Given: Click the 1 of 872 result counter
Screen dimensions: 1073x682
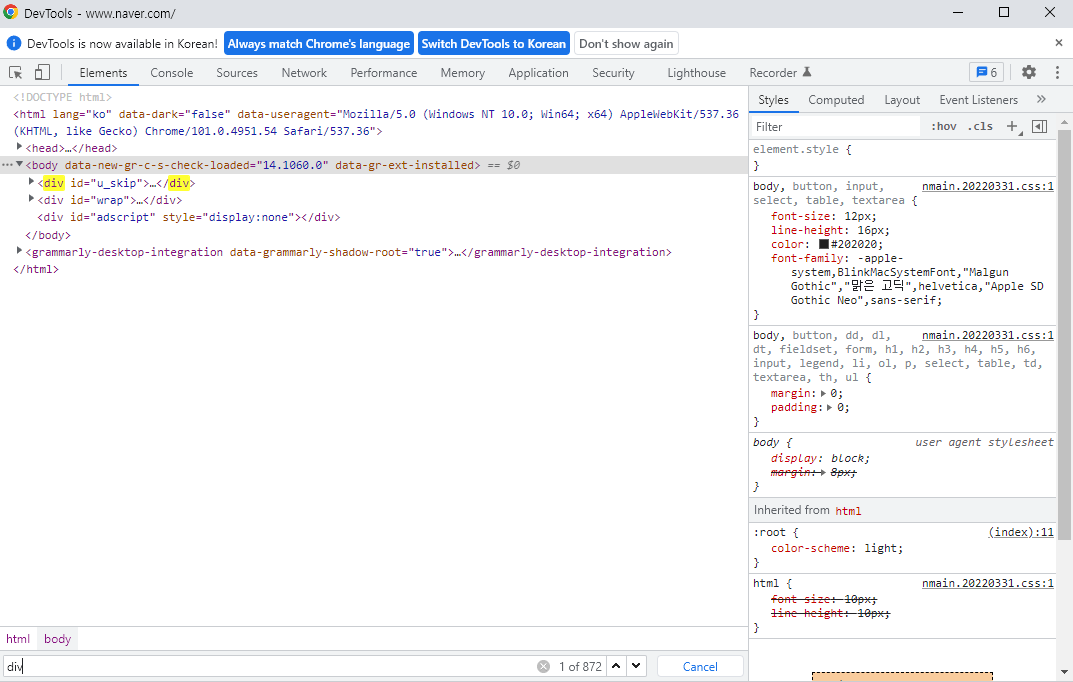Looking at the screenshot, I should click(x=580, y=666).
